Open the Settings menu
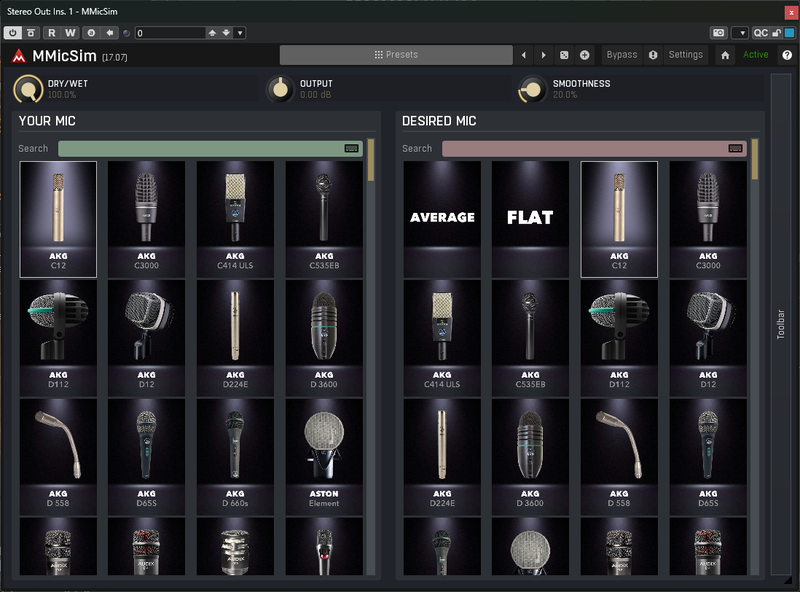The image size is (800, 592). pos(685,55)
